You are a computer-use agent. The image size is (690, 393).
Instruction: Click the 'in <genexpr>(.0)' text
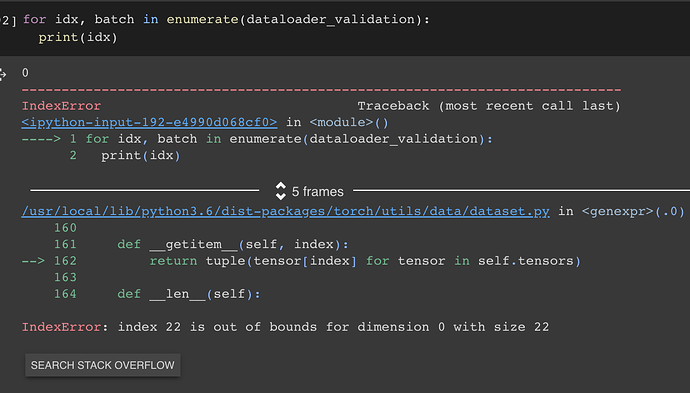[621, 211]
